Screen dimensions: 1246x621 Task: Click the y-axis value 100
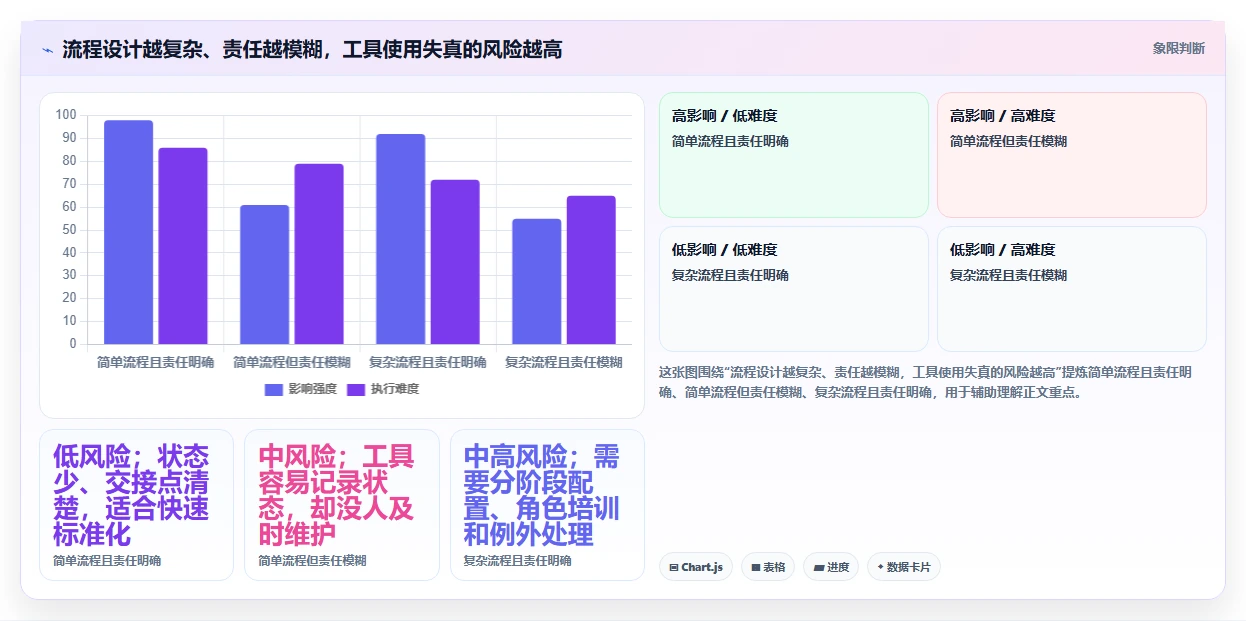click(x=66, y=115)
